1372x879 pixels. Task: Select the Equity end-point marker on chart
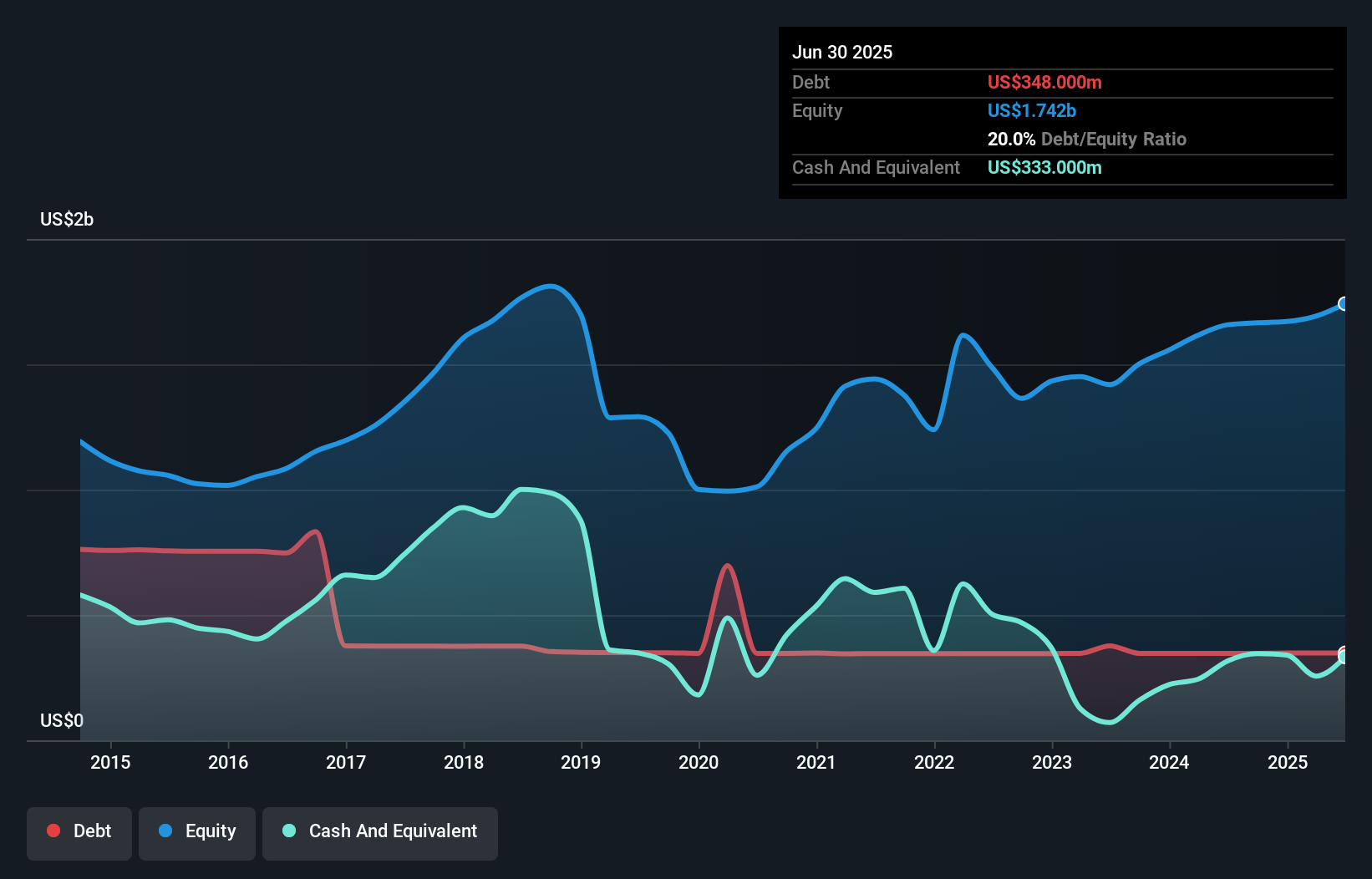pos(1344,303)
